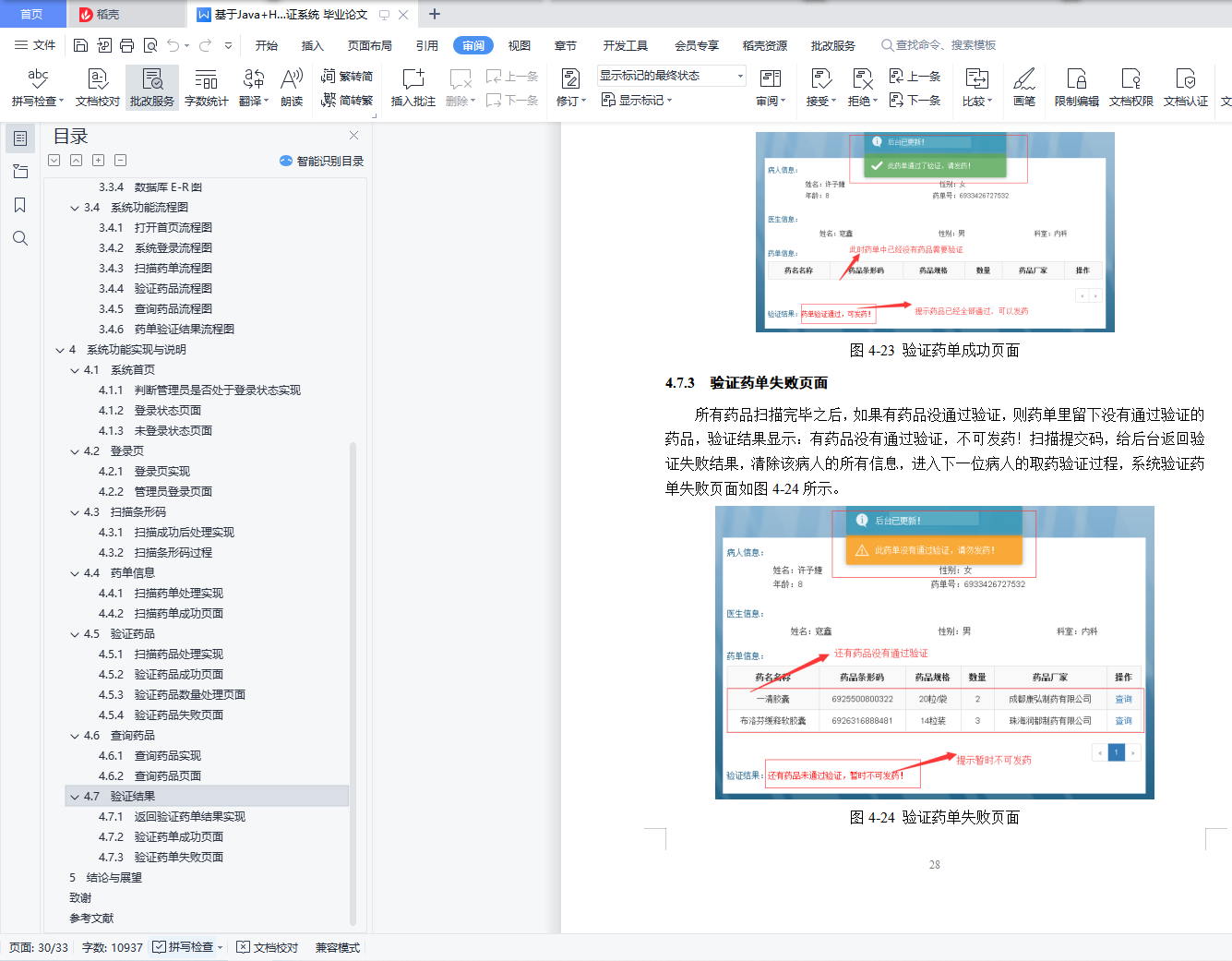Open a new tab with plus button
The height and width of the screenshot is (961, 1232).
point(435,14)
